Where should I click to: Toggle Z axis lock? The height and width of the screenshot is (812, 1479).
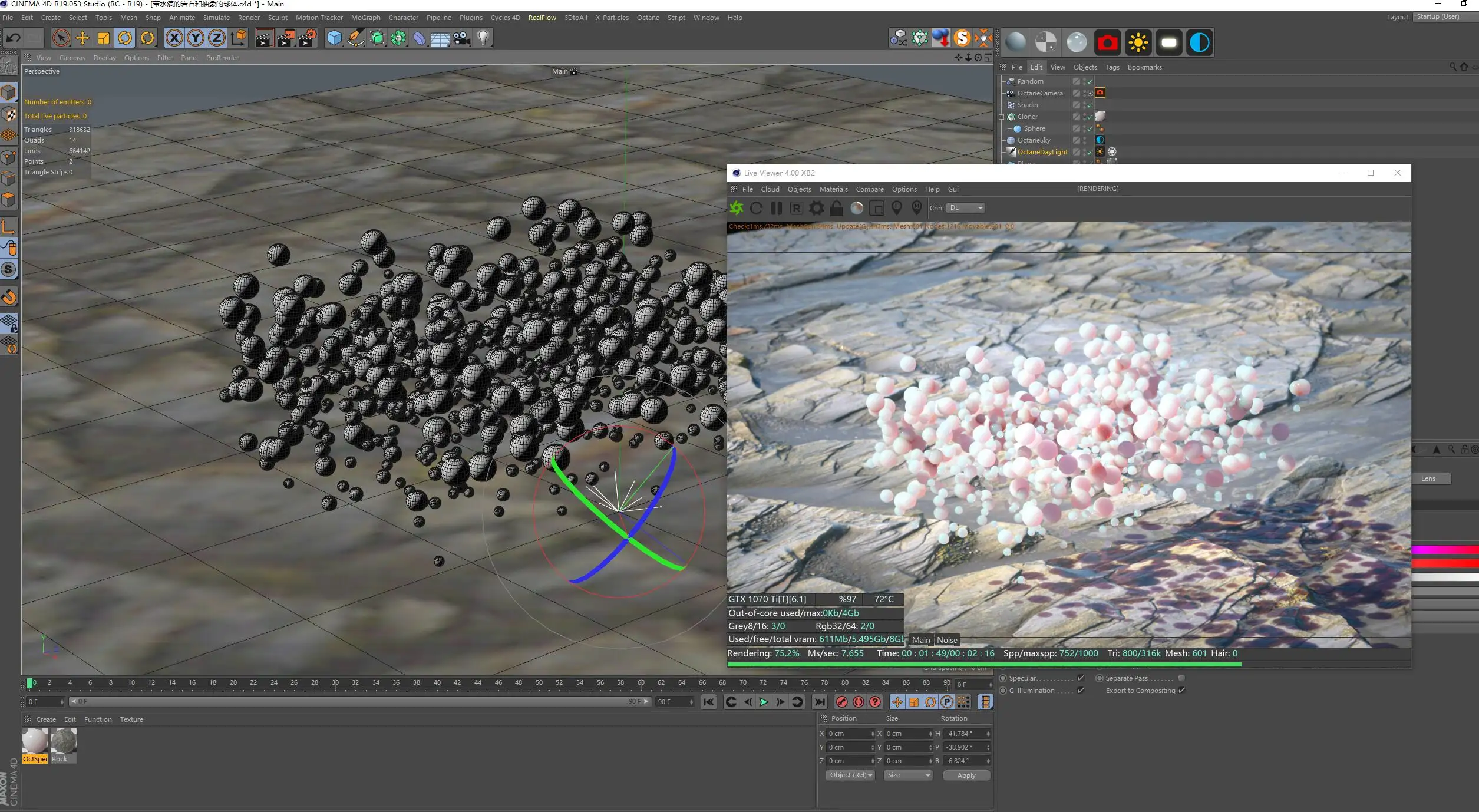pyautogui.click(x=217, y=38)
